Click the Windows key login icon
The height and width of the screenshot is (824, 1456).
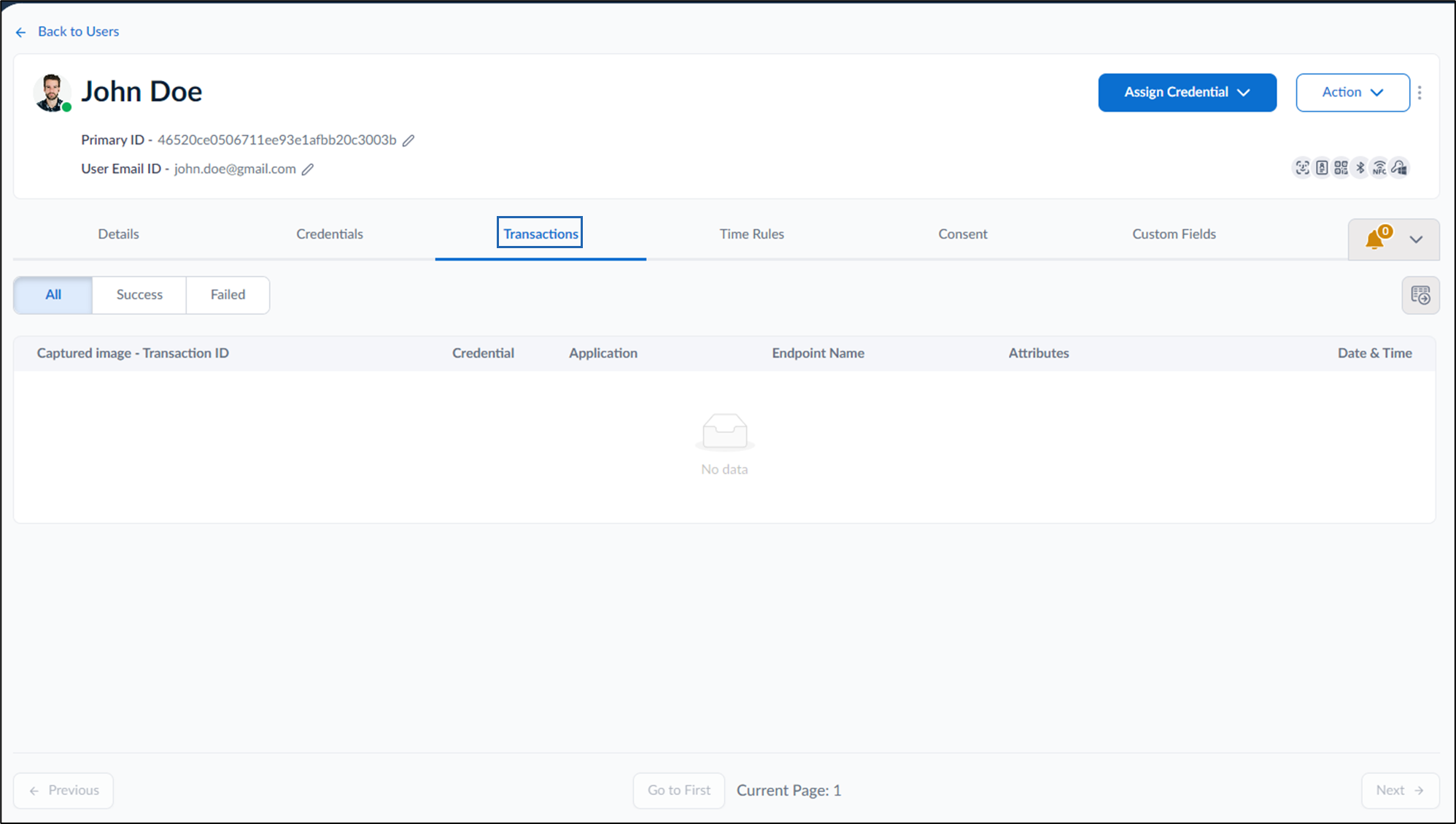[1399, 168]
